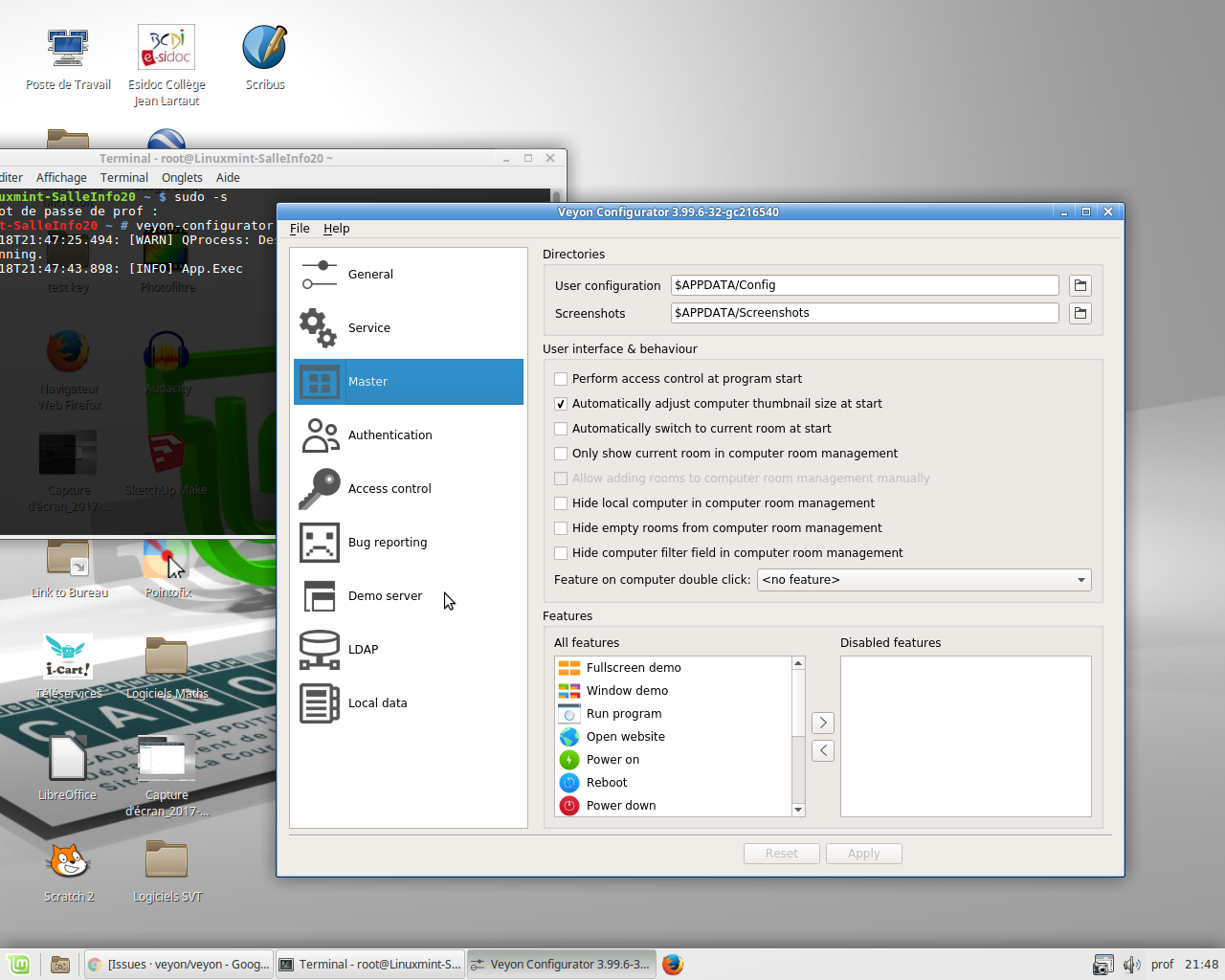
Task: Open Authentication settings in sidebar
Action: coord(319,434)
